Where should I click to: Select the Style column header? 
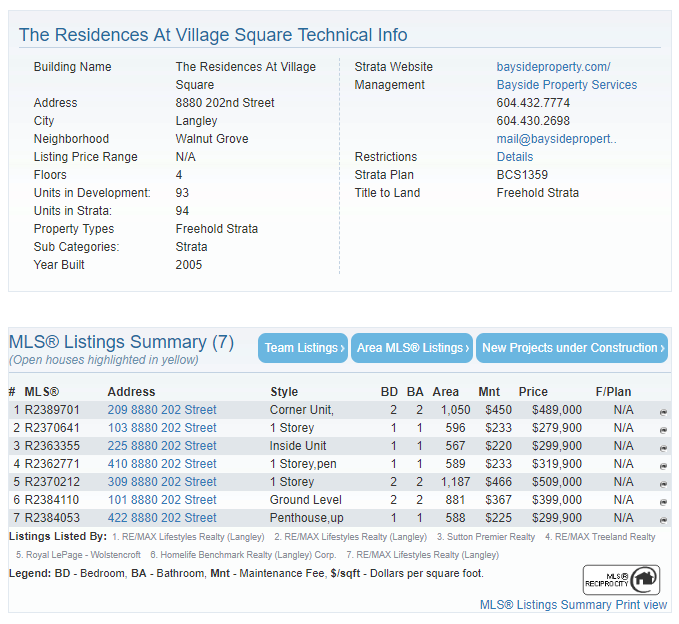coord(284,392)
